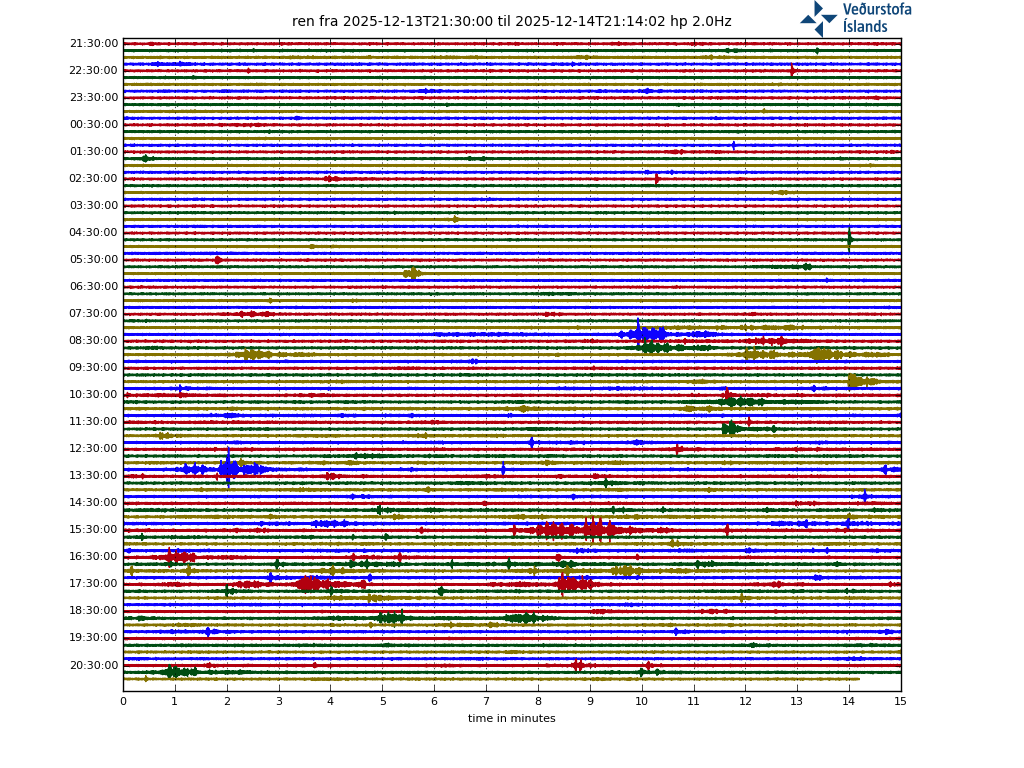The height and width of the screenshot is (768, 1024).
Task: Click the 15 minute tick label
Action: 900,702
